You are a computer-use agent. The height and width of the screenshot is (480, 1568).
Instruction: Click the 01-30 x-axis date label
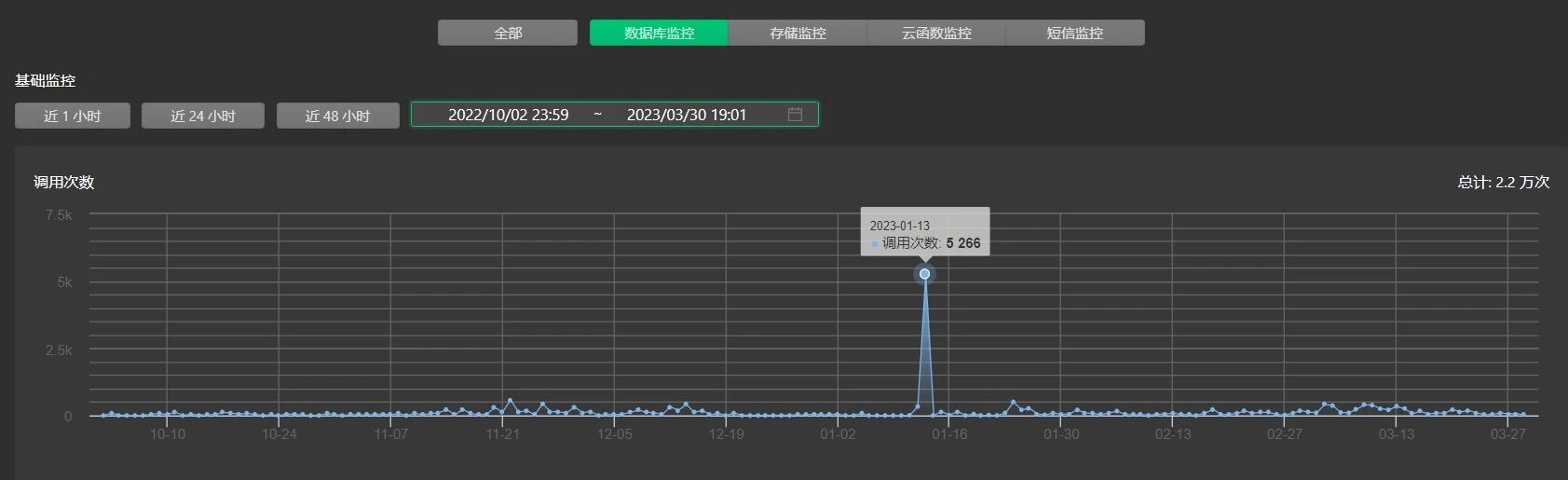point(1061,434)
